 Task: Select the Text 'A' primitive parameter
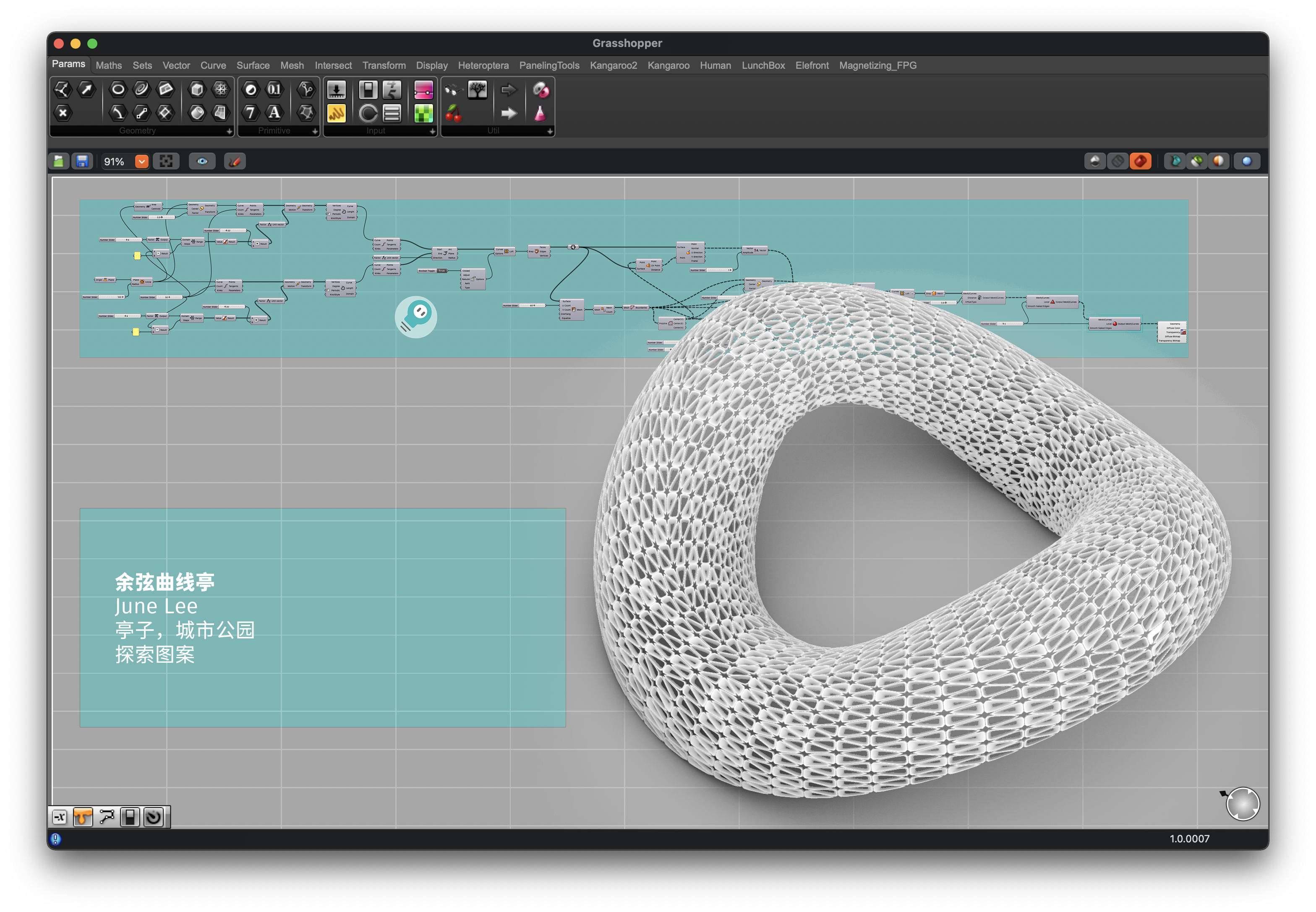coord(274,112)
